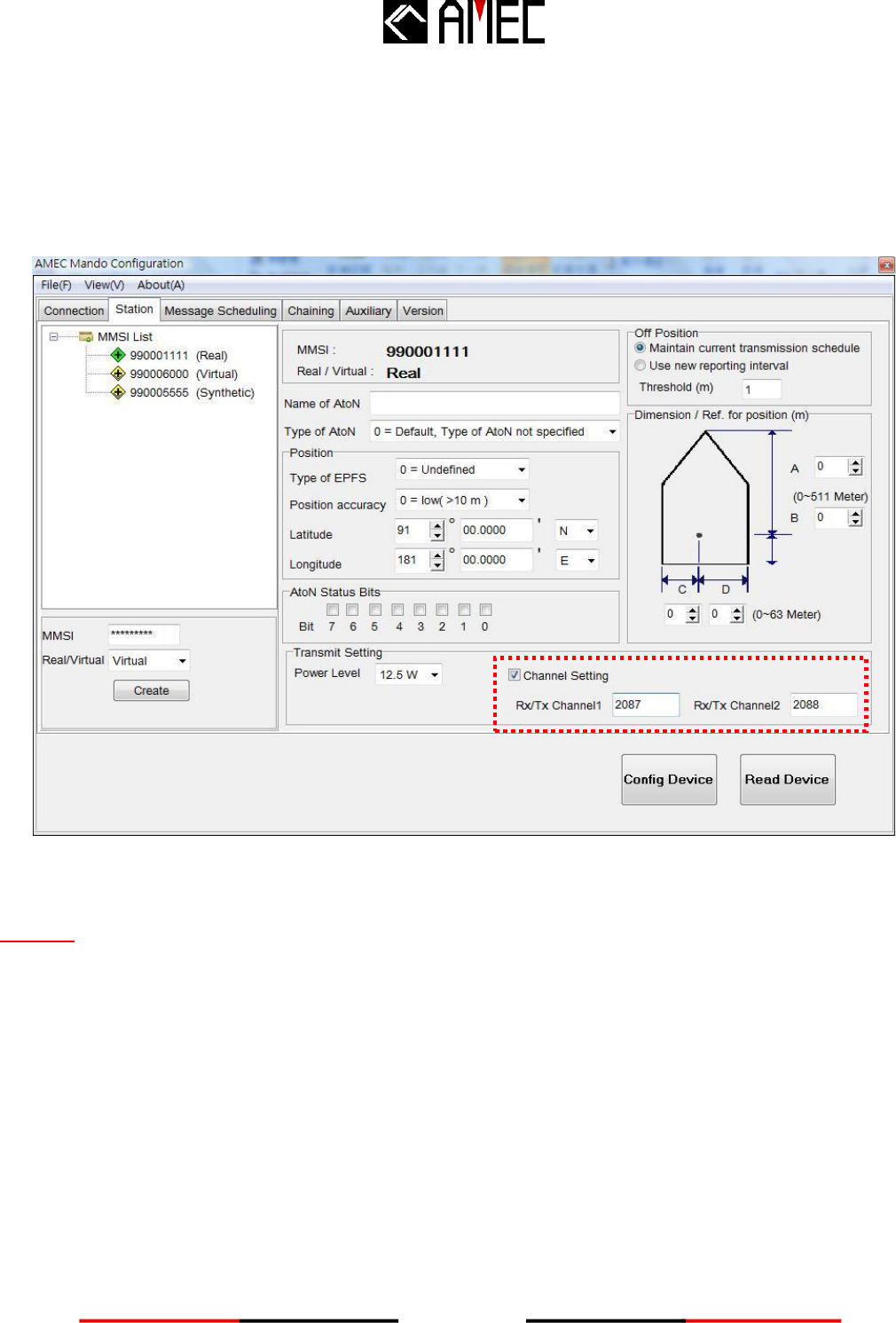Switch to the Connection tab
This screenshot has height=1323, width=896.
click(74, 311)
